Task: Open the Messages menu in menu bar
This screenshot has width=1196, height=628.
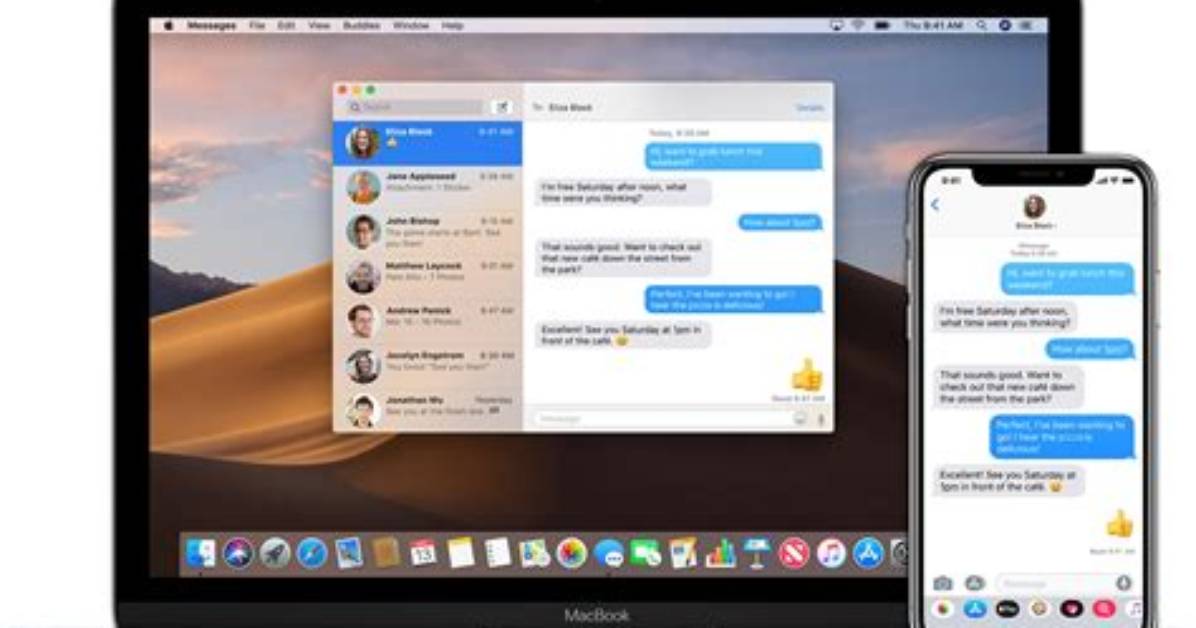Action: (x=211, y=26)
